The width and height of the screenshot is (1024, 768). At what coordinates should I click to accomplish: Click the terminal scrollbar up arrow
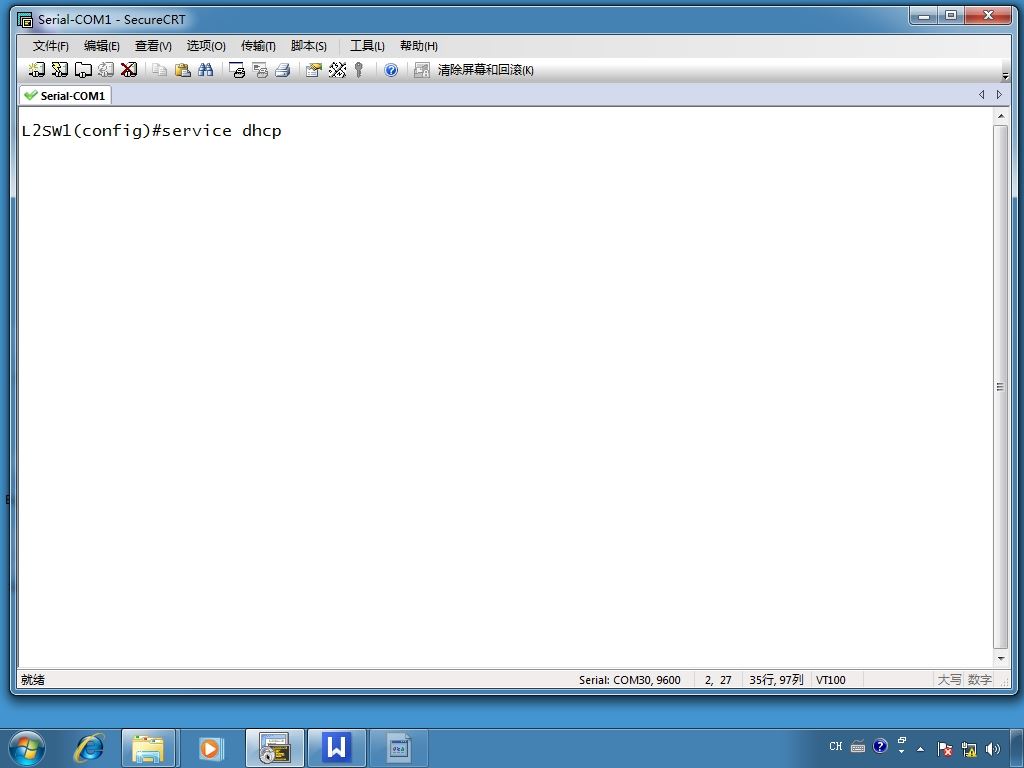[1000, 116]
